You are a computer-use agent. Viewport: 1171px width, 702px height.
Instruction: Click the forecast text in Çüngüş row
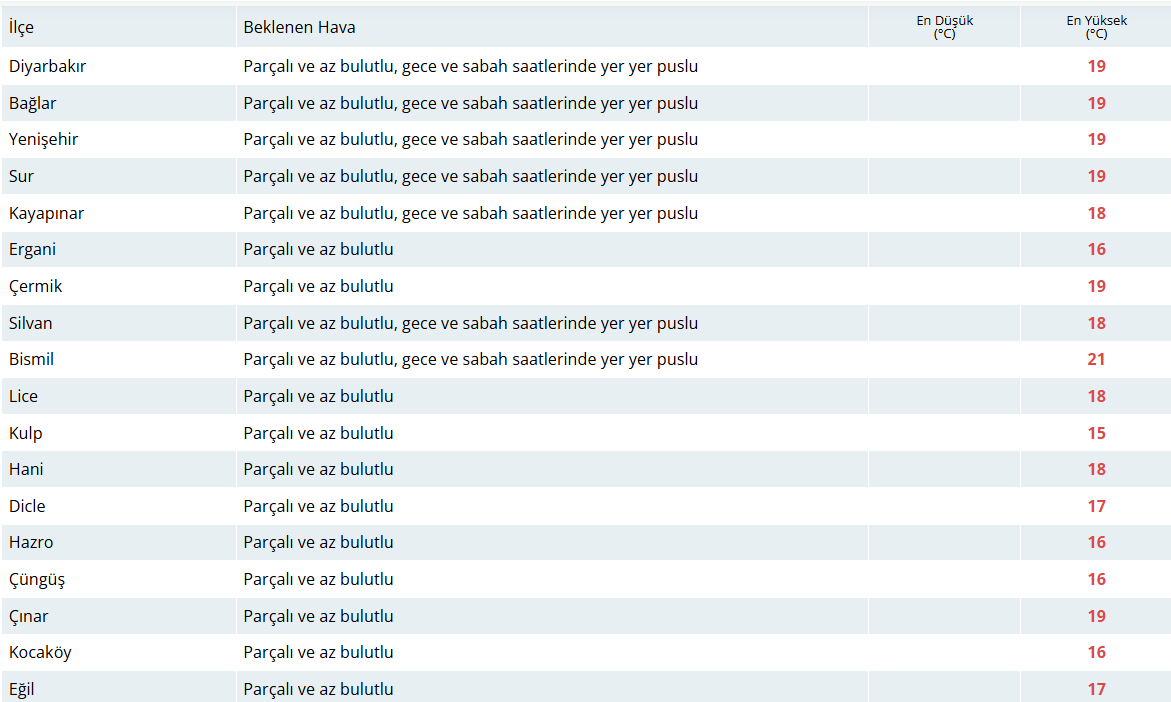[x=318, y=580]
